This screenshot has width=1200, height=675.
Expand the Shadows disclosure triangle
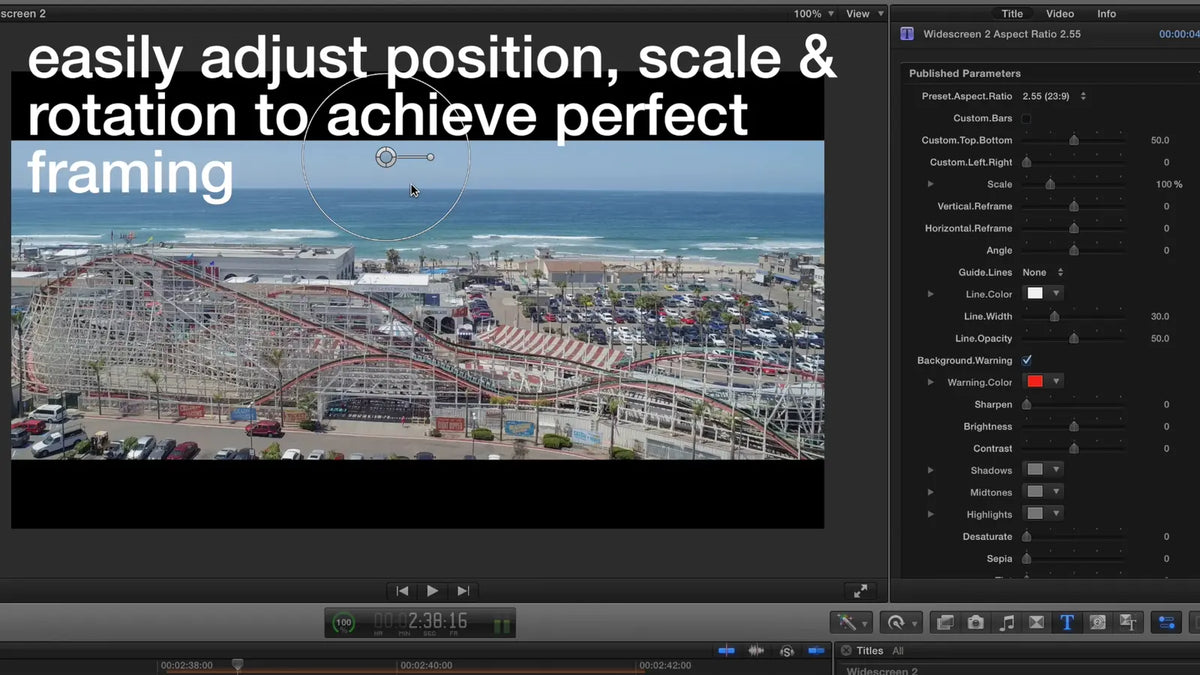[931, 470]
